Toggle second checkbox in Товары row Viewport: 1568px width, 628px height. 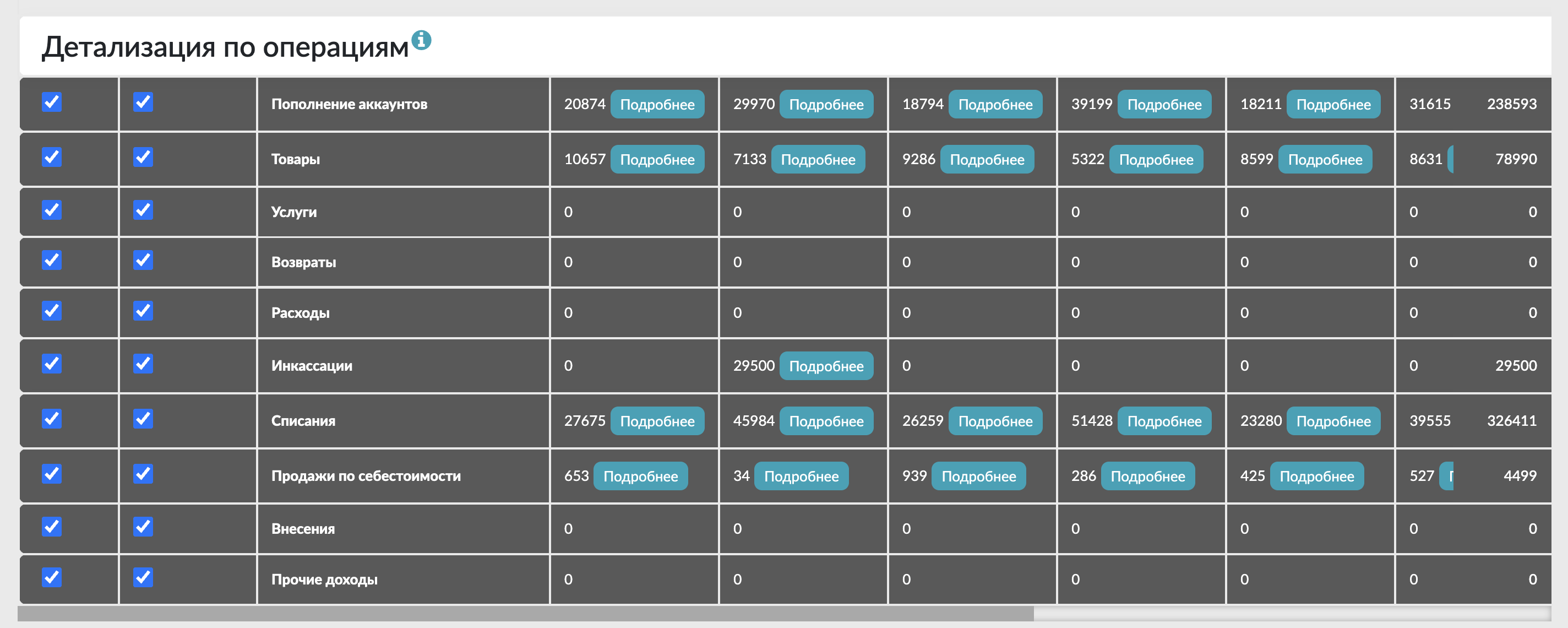[143, 156]
